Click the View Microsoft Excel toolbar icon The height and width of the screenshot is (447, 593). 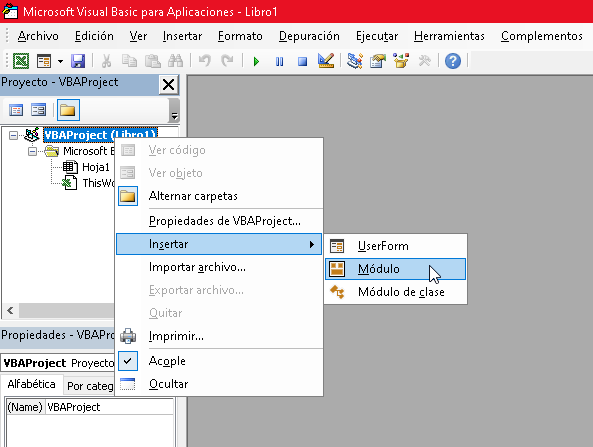(21, 61)
